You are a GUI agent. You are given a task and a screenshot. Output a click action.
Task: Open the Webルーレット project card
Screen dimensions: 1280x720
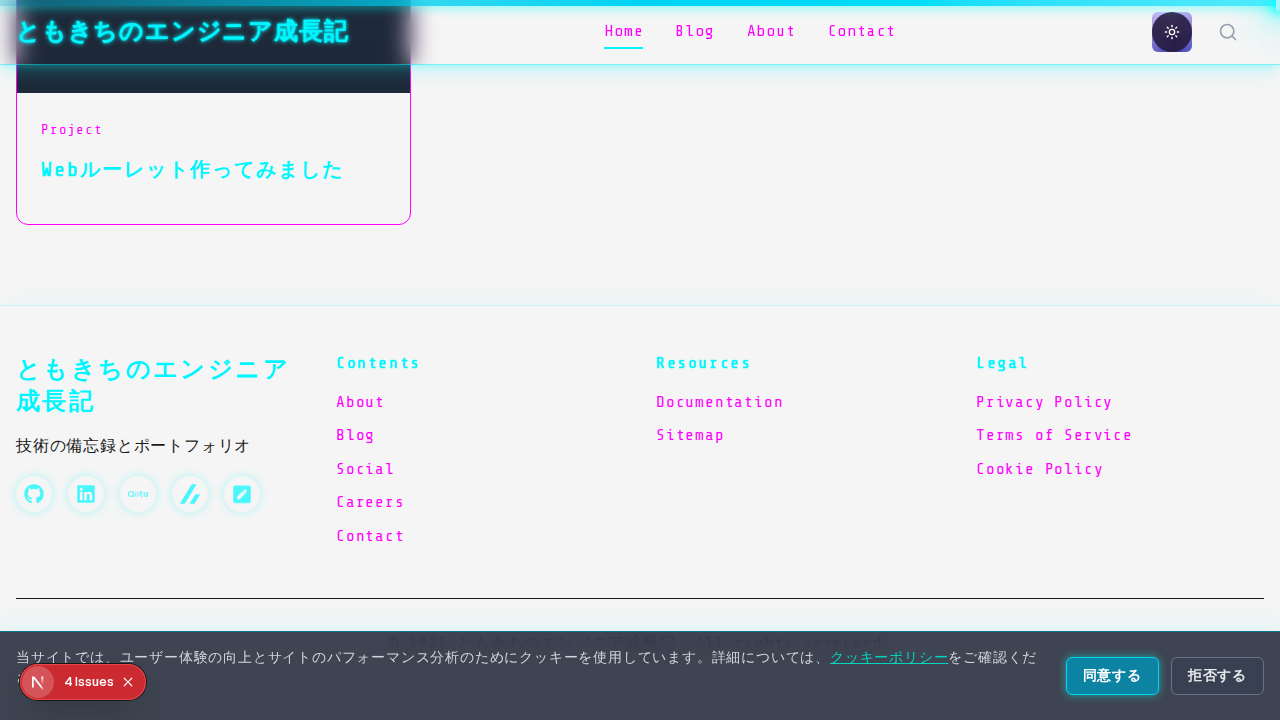[213, 160]
